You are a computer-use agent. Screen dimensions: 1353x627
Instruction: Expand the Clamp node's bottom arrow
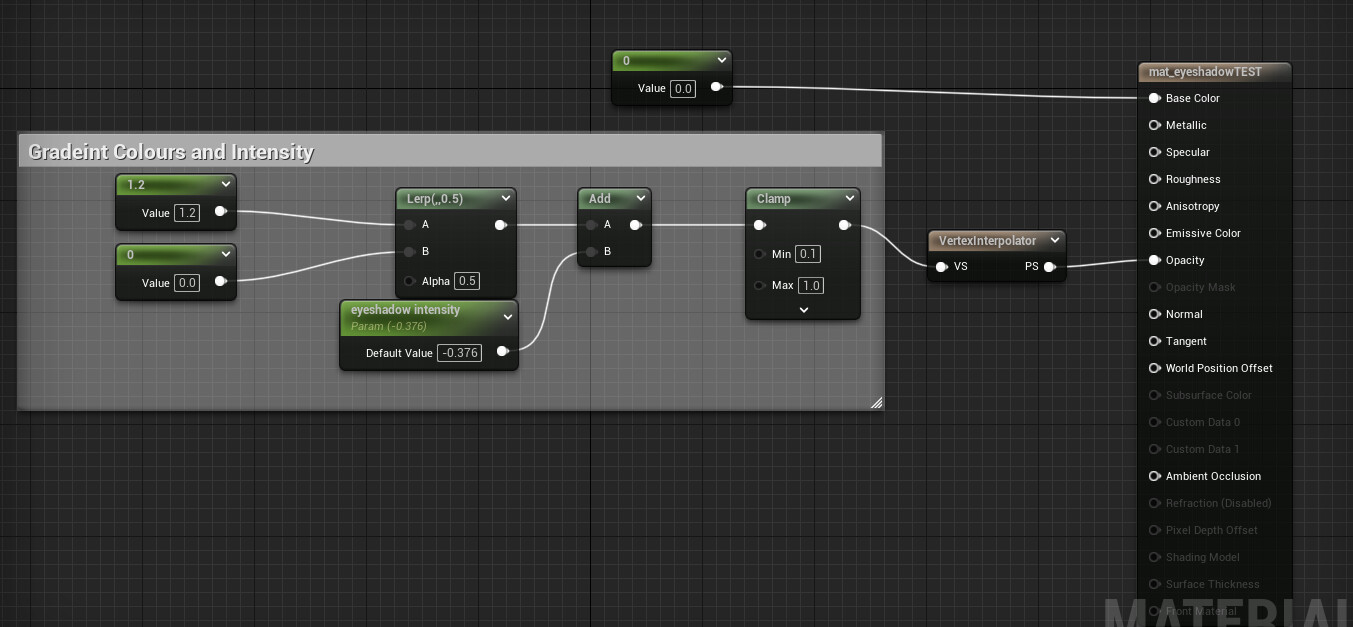tap(803, 311)
